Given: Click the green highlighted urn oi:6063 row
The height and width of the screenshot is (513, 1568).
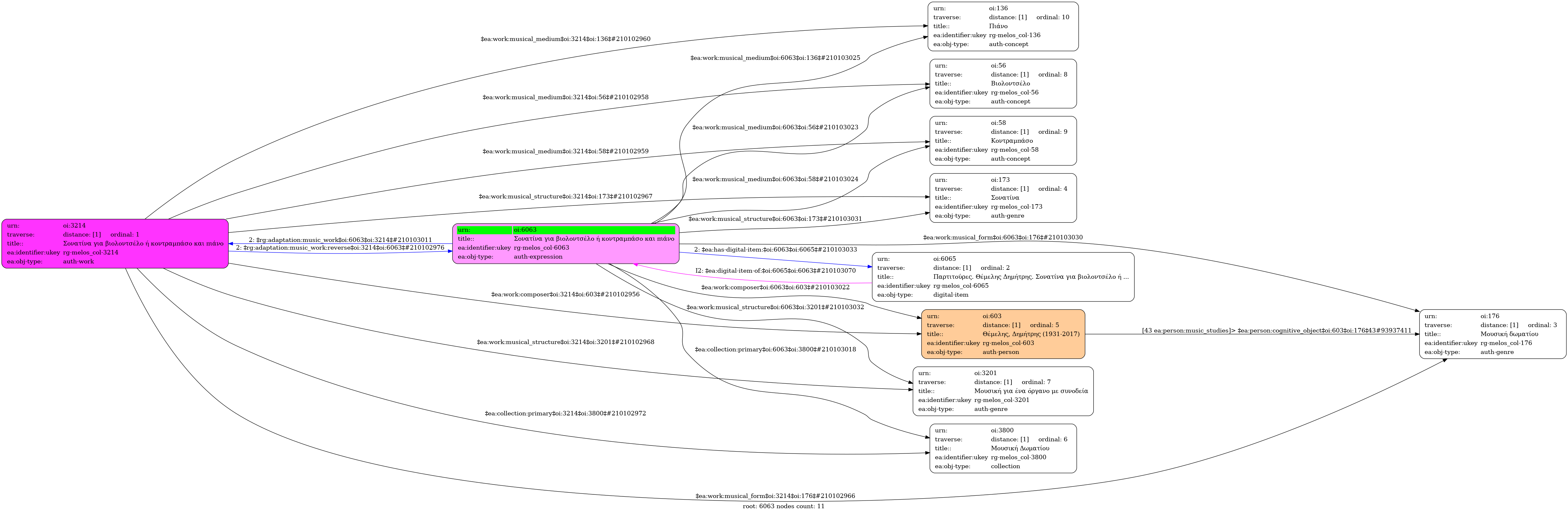Looking at the screenshot, I should pyautogui.click(x=565, y=230).
